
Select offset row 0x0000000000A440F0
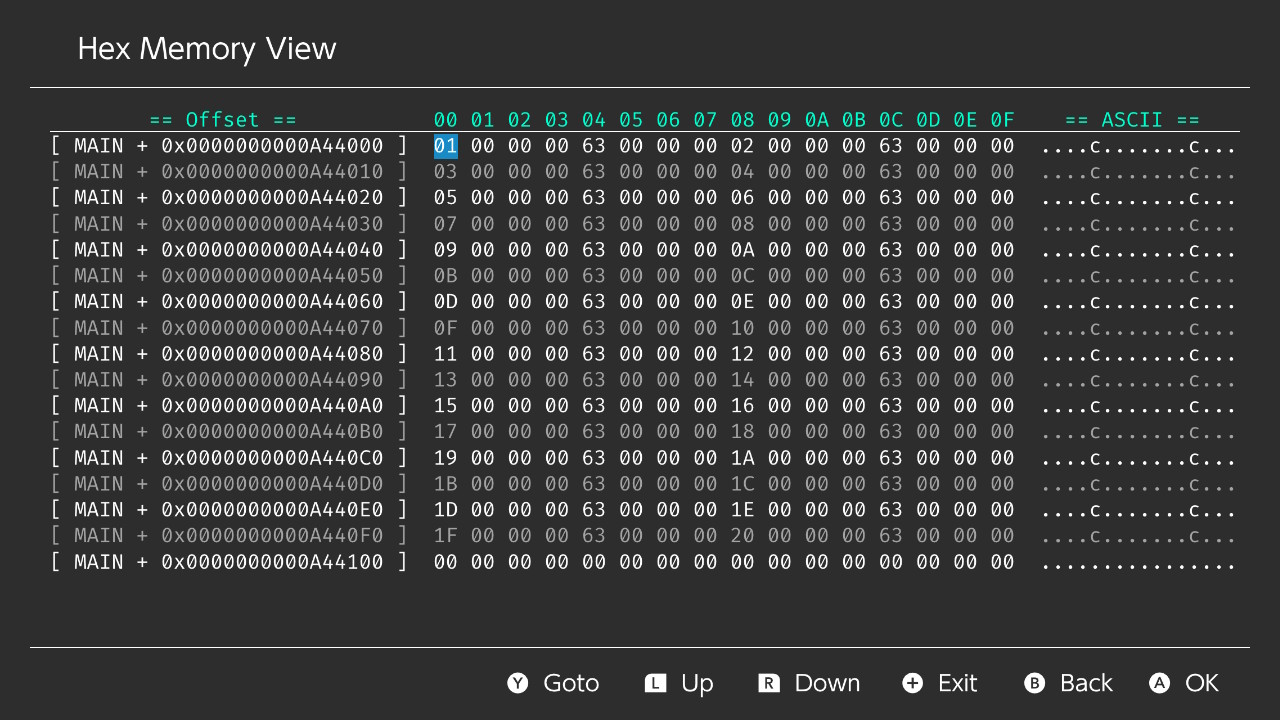point(229,536)
